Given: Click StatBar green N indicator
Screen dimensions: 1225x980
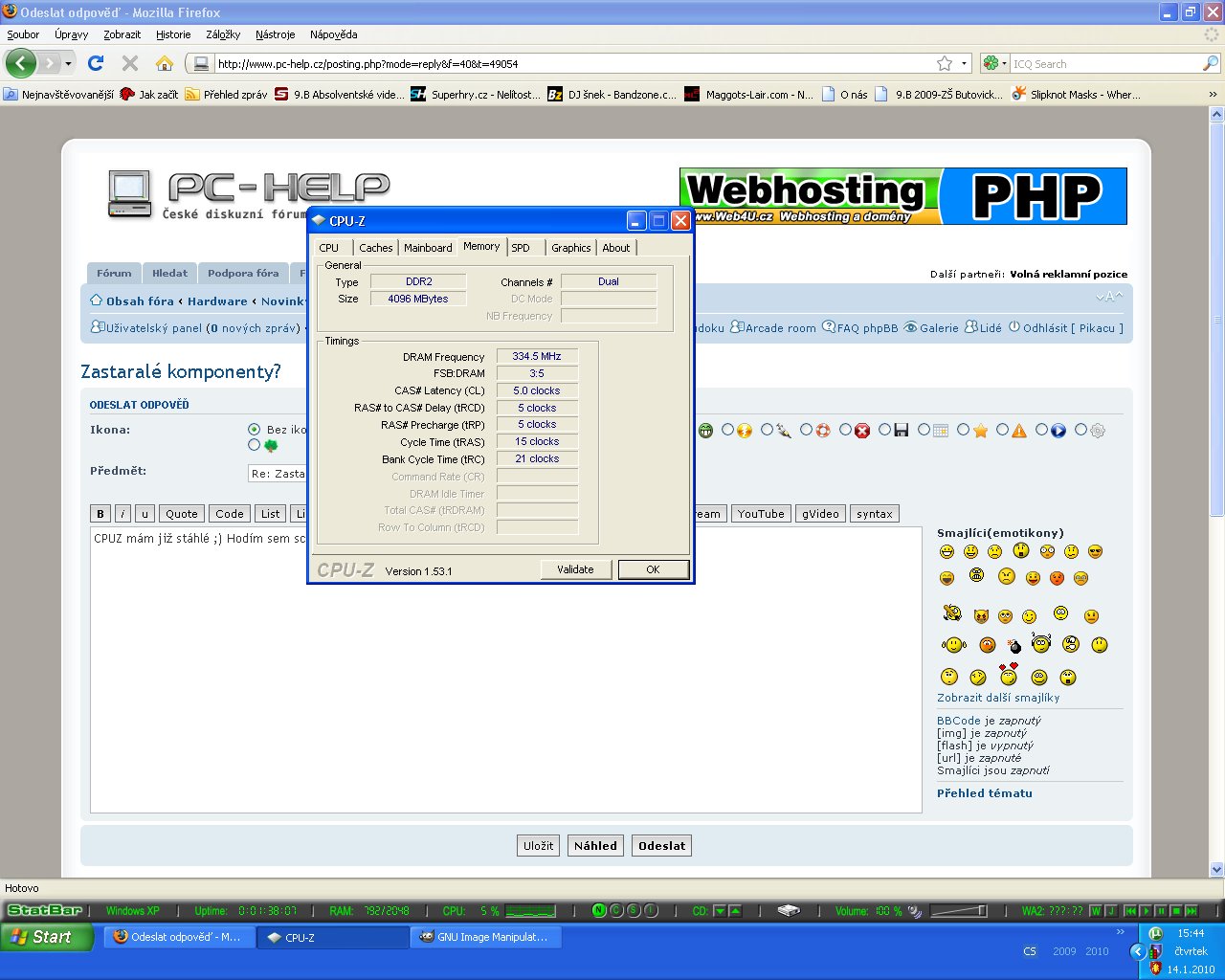Looking at the screenshot, I should (x=598, y=910).
